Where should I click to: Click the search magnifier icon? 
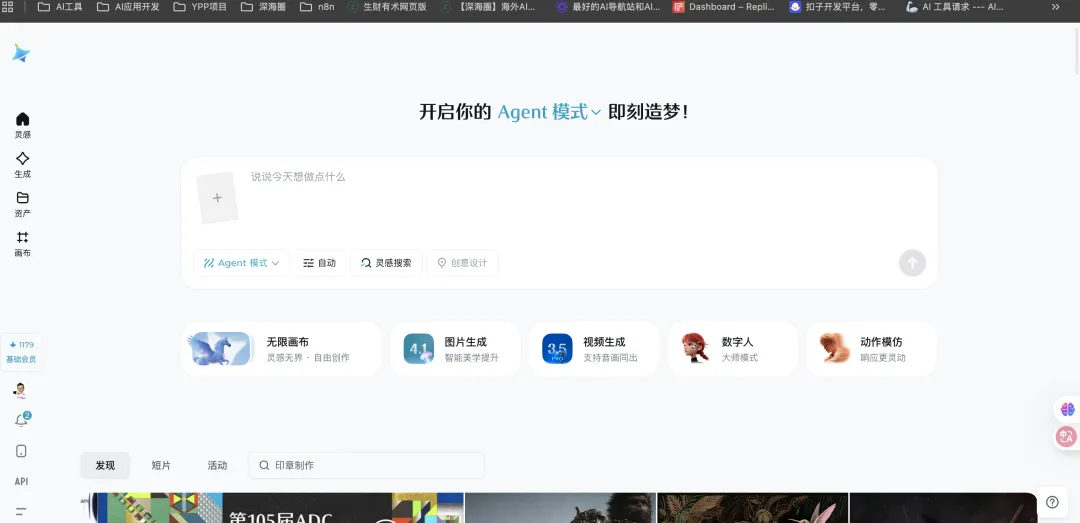click(264, 465)
